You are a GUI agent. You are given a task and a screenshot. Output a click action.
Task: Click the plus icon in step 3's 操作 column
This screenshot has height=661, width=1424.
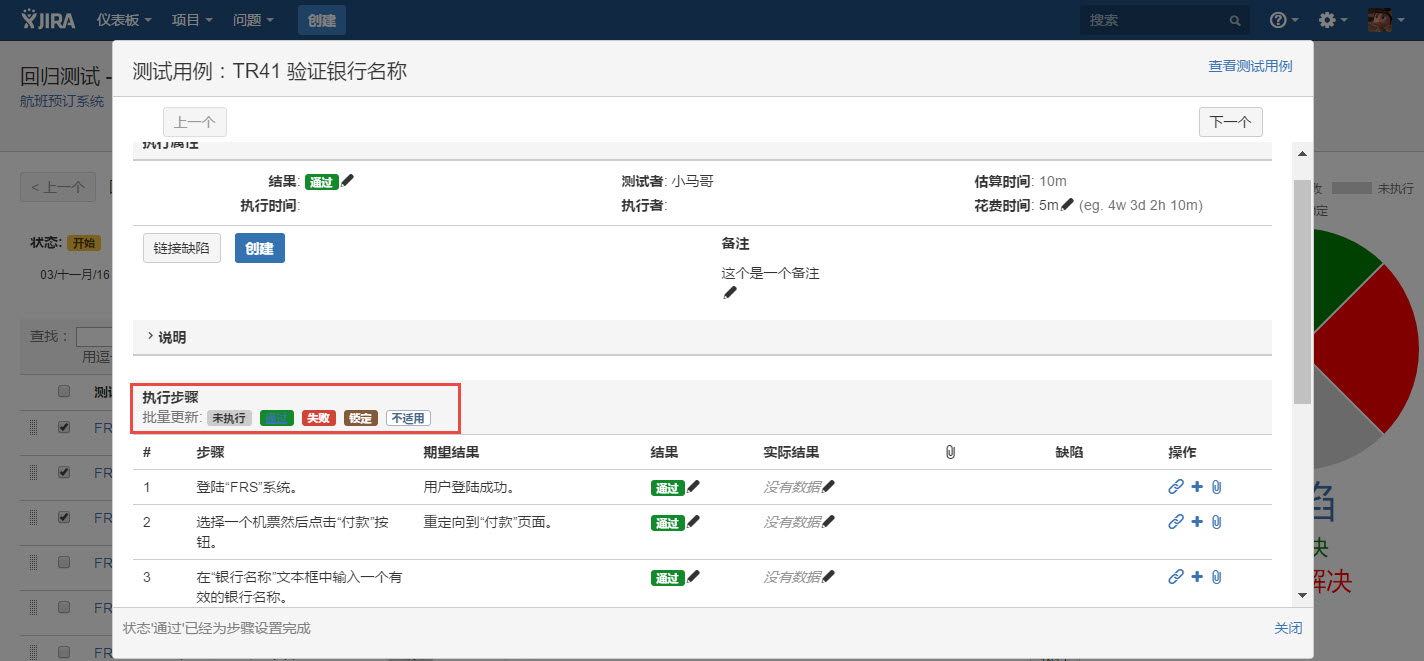point(1197,576)
